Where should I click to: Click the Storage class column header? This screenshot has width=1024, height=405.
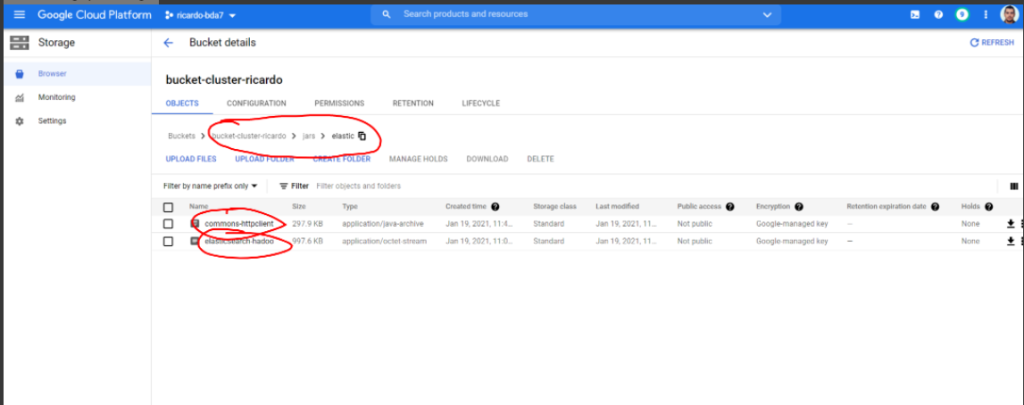click(x=554, y=206)
